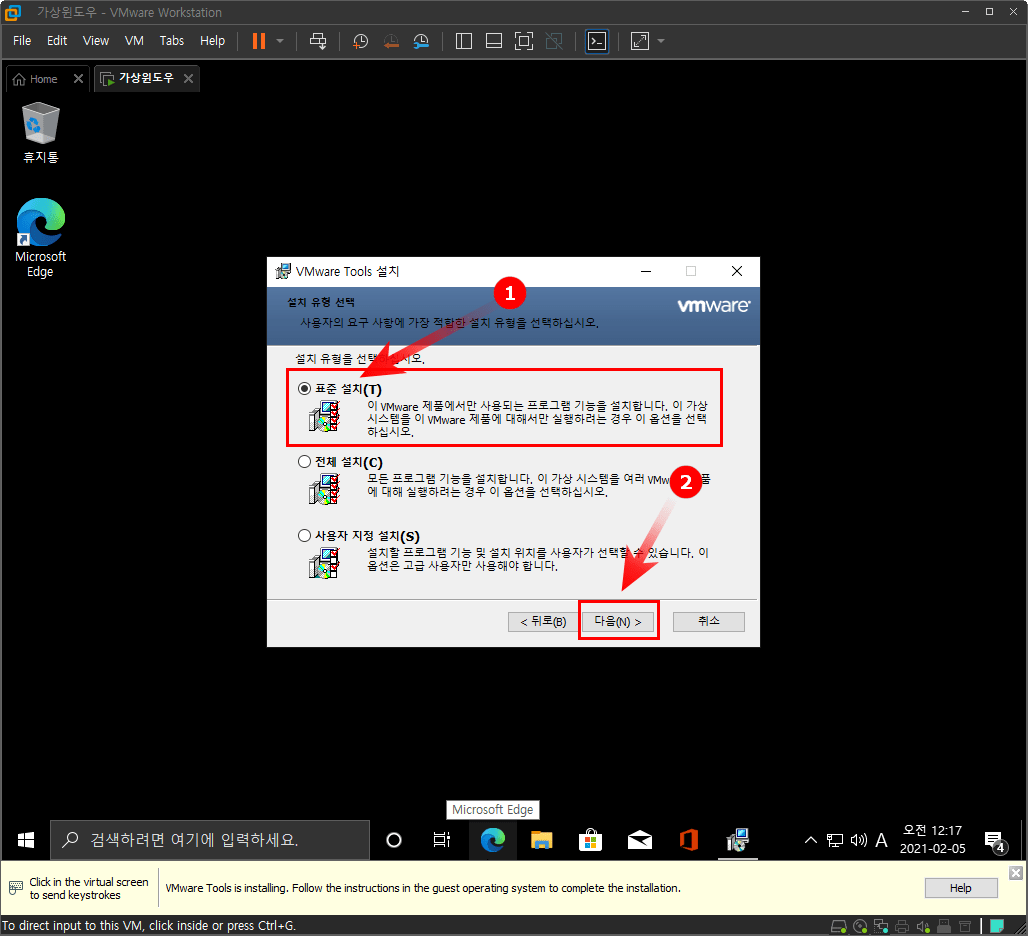Toggle the library sidebar view
This screenshot has width=1028, height=936.
(x=464, y=41)
